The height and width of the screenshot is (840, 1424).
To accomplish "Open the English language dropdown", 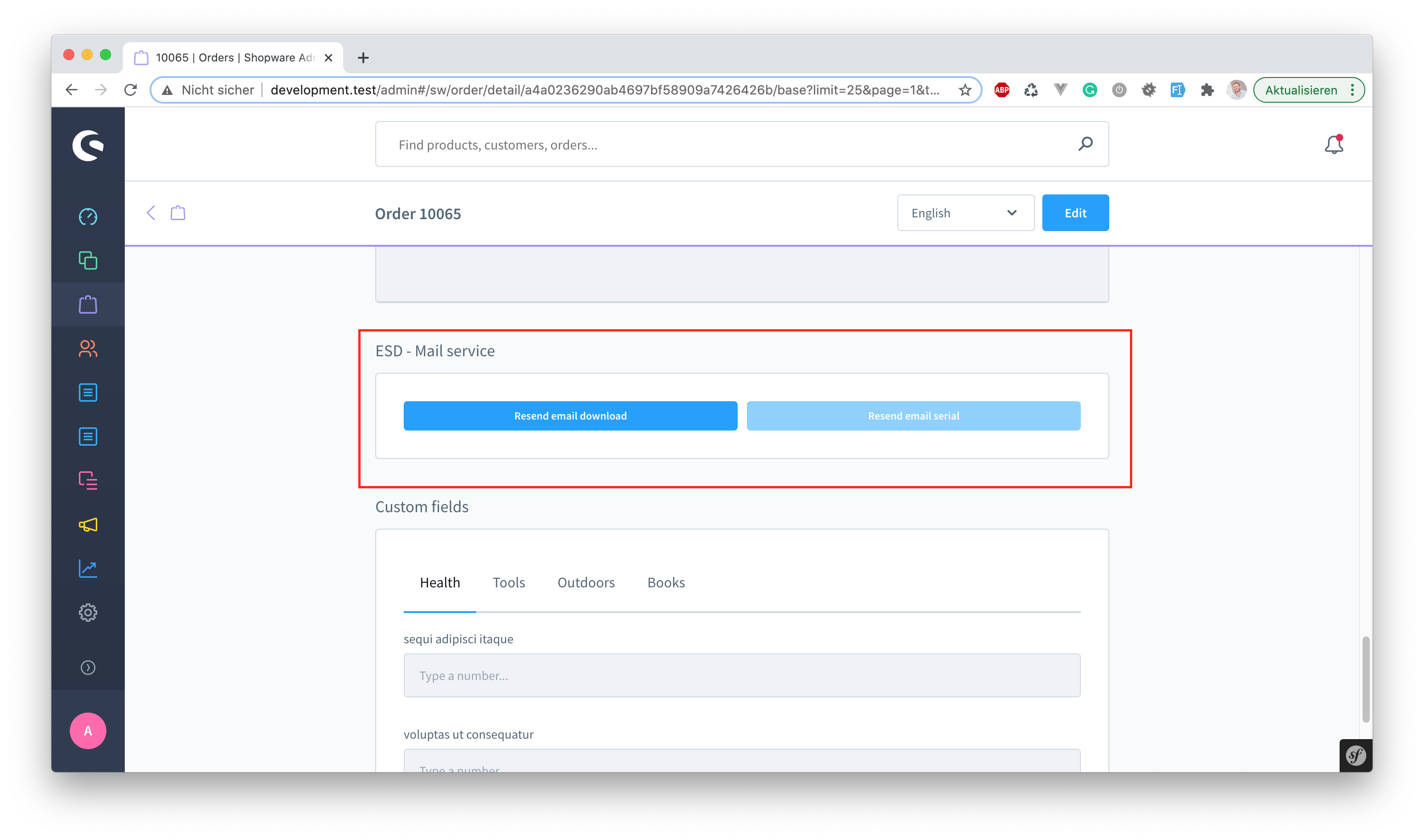I will coord(965,213).
